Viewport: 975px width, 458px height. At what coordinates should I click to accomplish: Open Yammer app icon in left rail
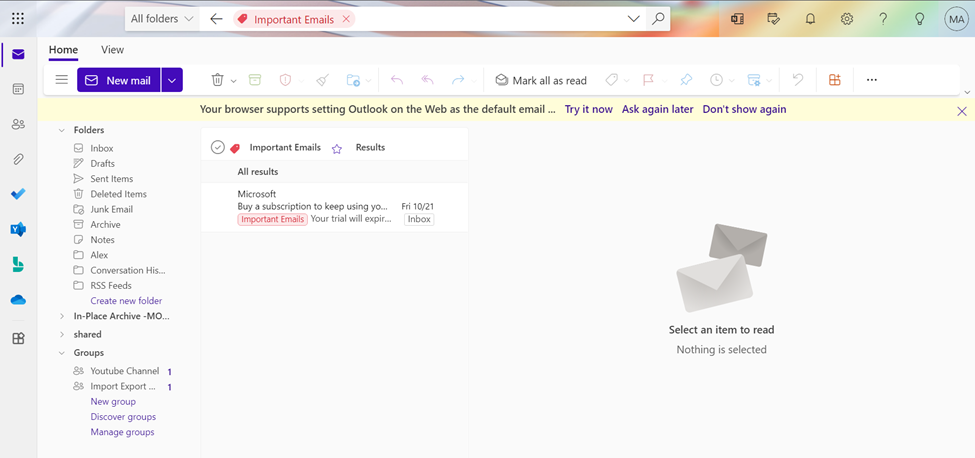coord(18,229)
